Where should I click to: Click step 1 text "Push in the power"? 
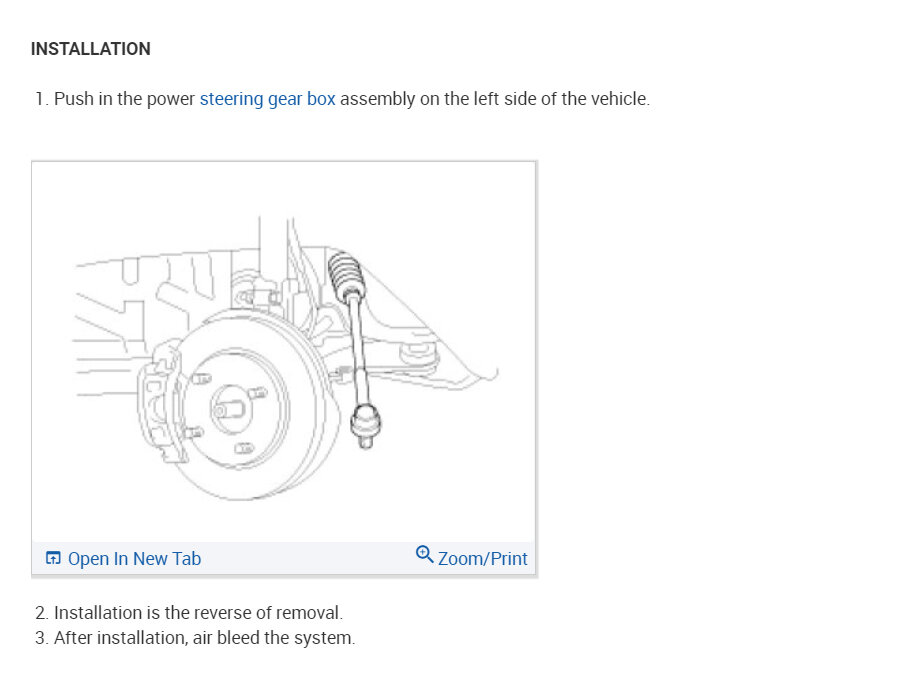[x=125, y=99]
